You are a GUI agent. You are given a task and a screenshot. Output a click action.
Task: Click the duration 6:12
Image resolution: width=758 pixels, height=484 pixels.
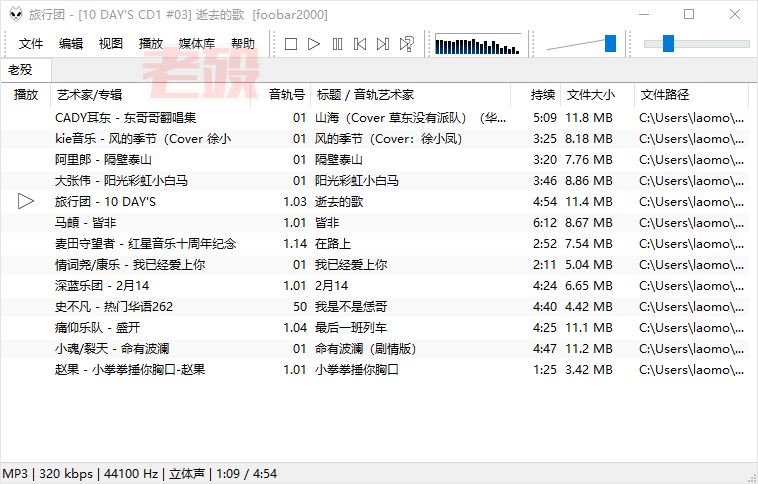coord(545,222)
